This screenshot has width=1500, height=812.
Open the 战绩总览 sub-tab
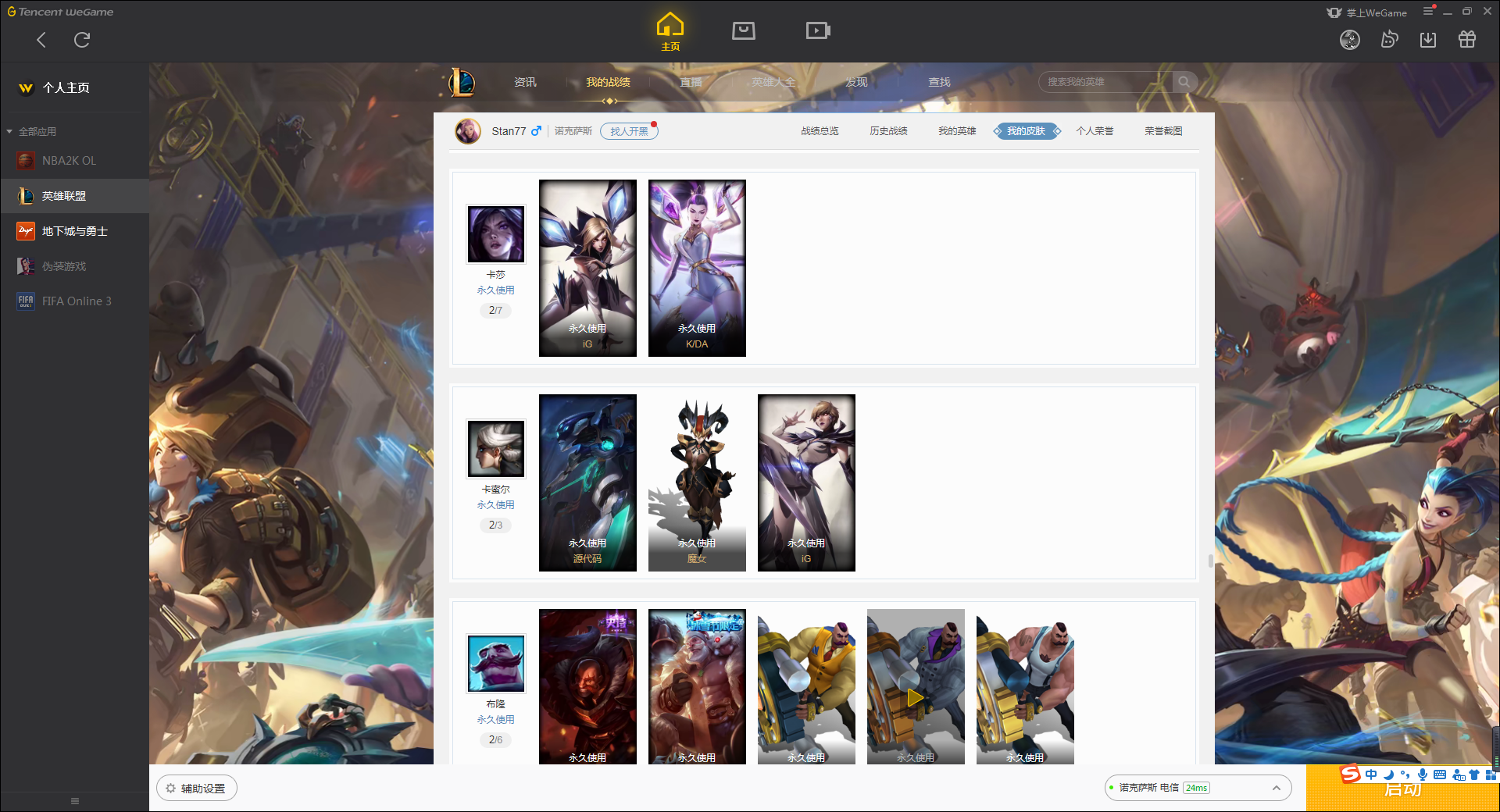point(820,131)
